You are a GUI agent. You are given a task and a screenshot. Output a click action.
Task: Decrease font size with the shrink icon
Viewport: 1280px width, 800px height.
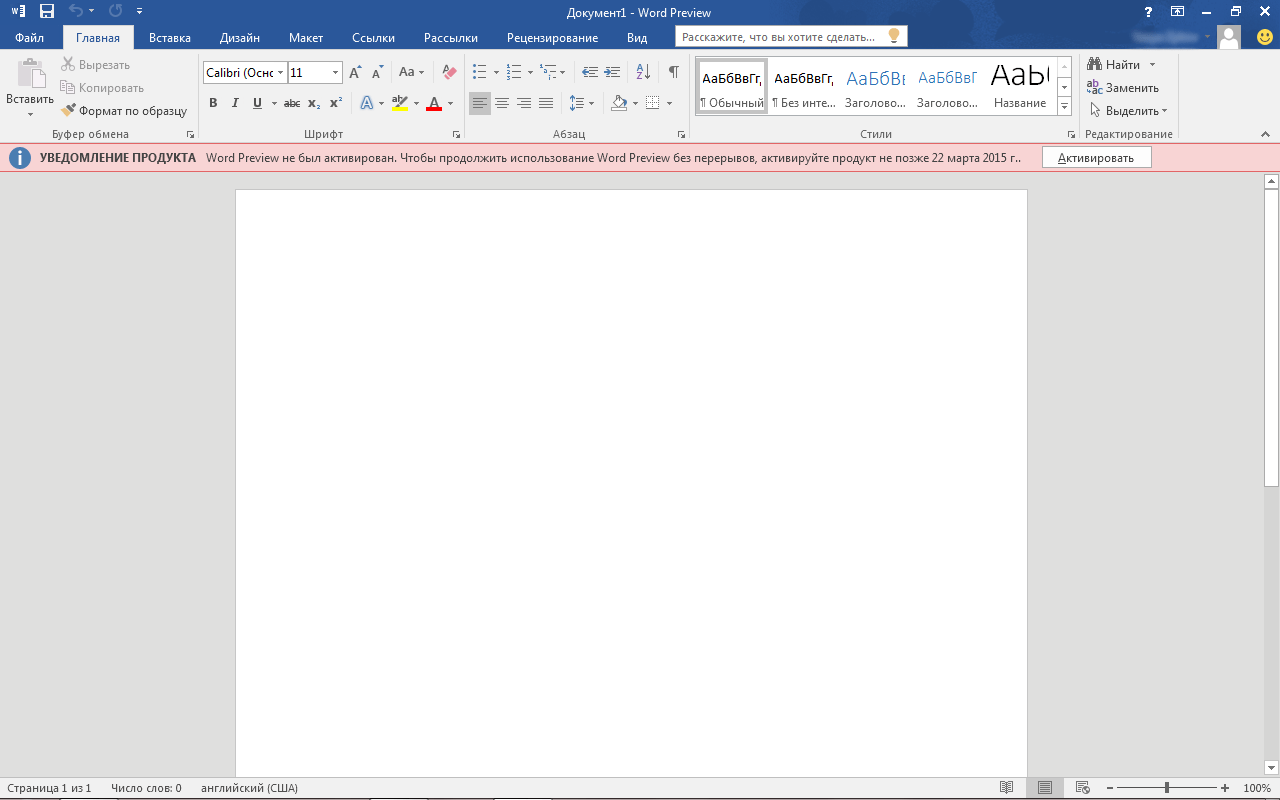pyautogui.click(x=377, y=72)
